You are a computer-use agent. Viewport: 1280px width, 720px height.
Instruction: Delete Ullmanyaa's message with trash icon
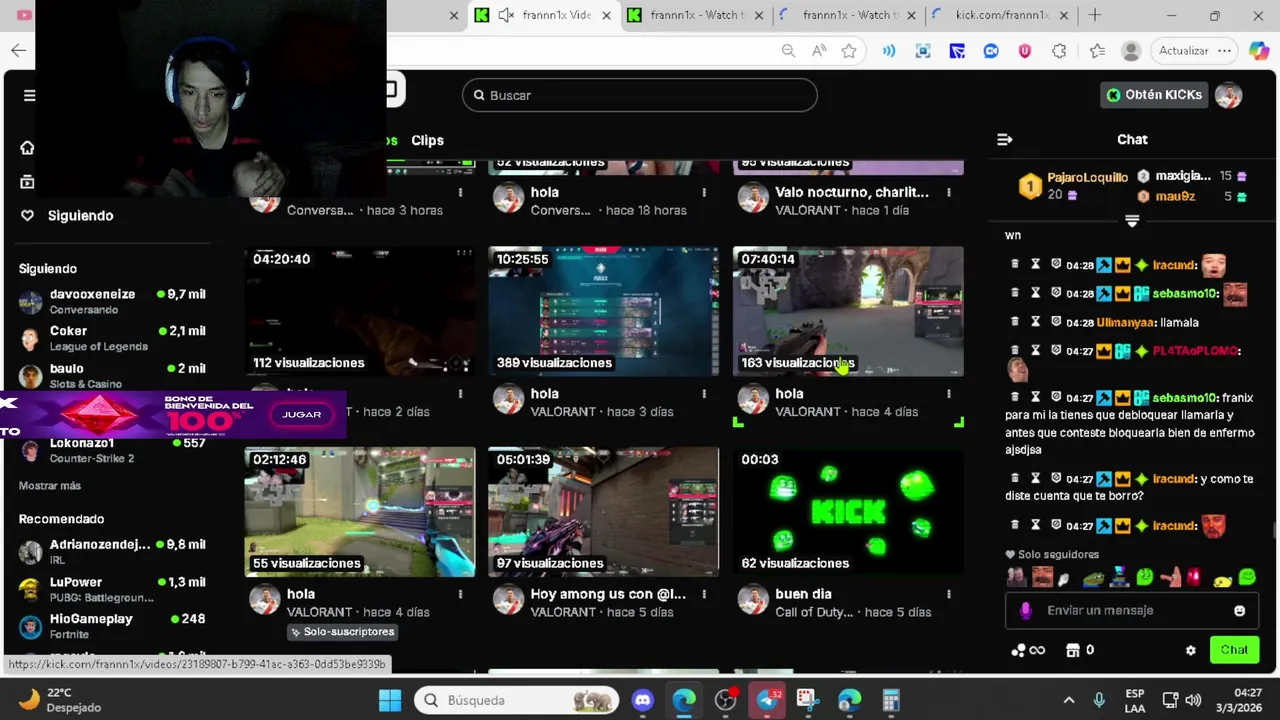tap(1015, 322)
